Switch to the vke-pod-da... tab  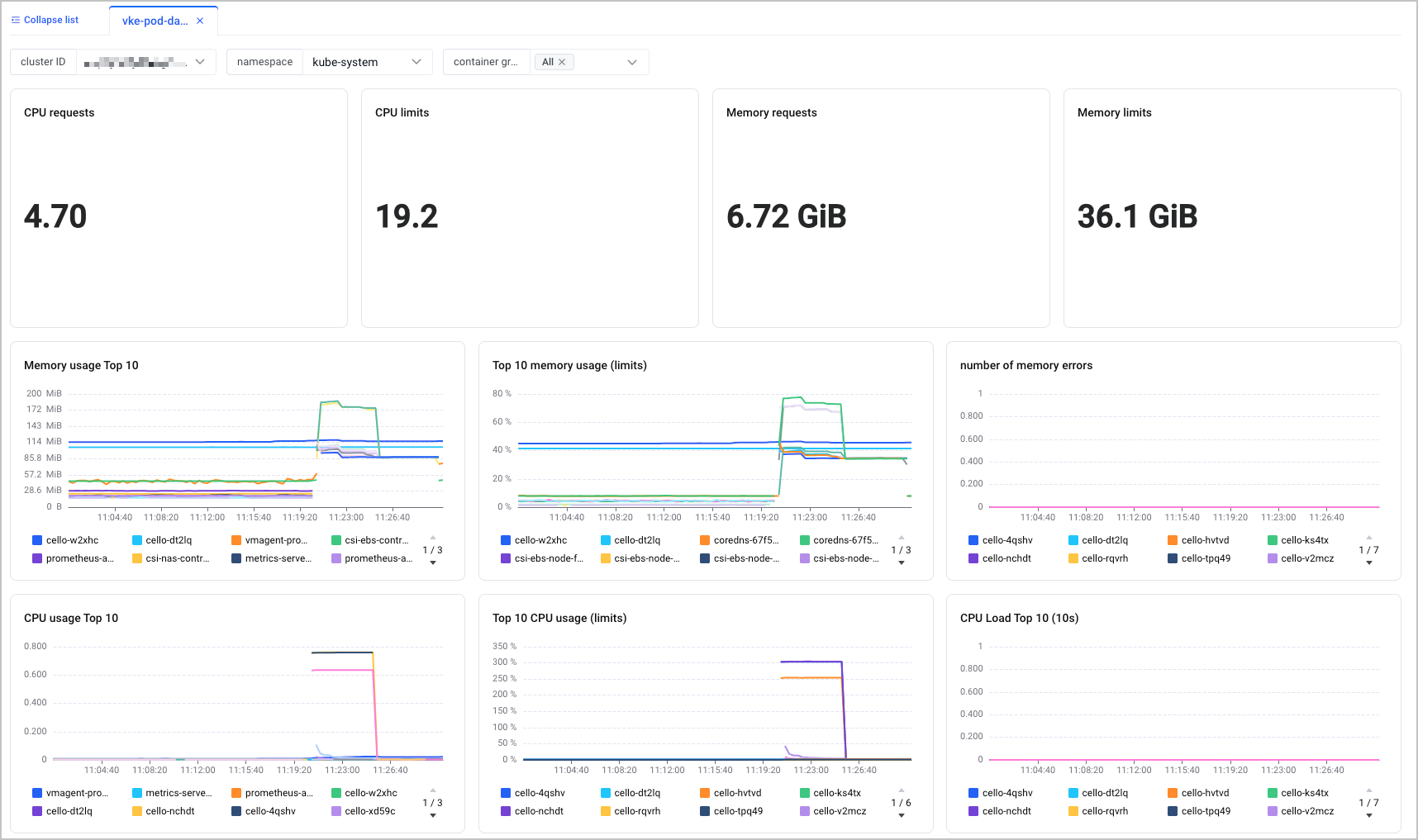(x=155, y=21)
